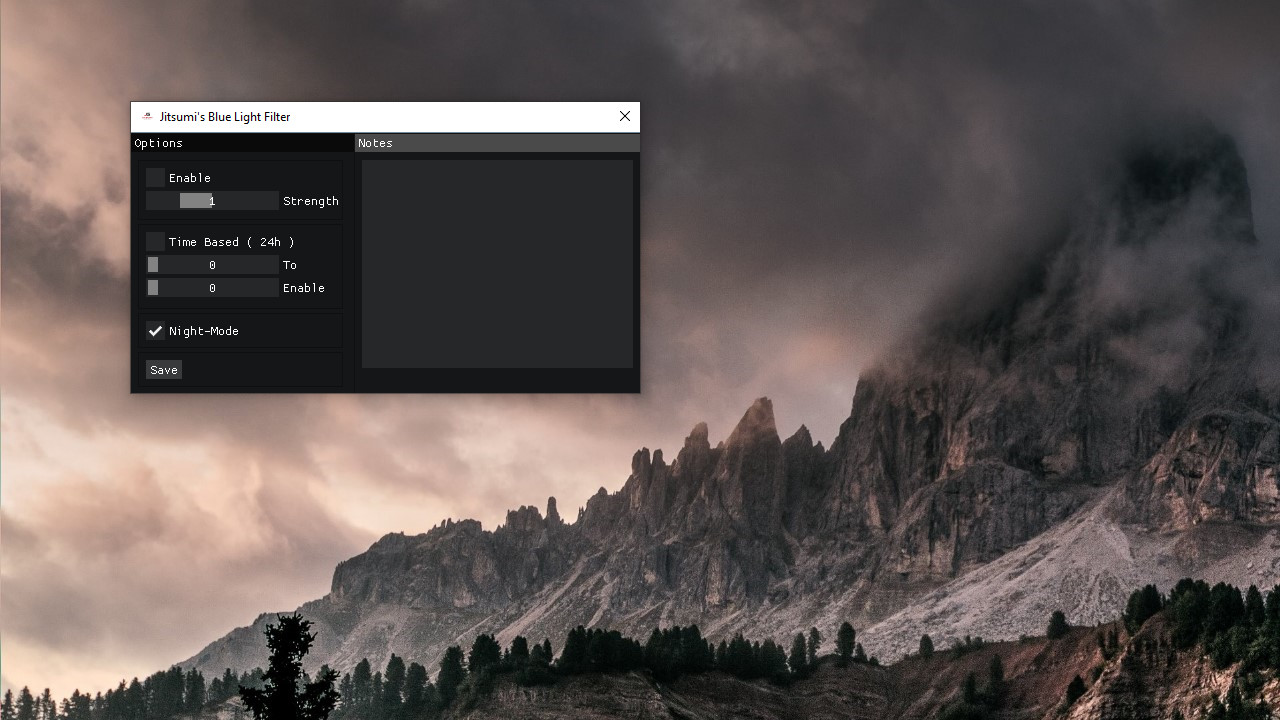Viewport: 1280px width, 720px height.
Task: Click the Night-Mode label text
Action: click(204, 331)
